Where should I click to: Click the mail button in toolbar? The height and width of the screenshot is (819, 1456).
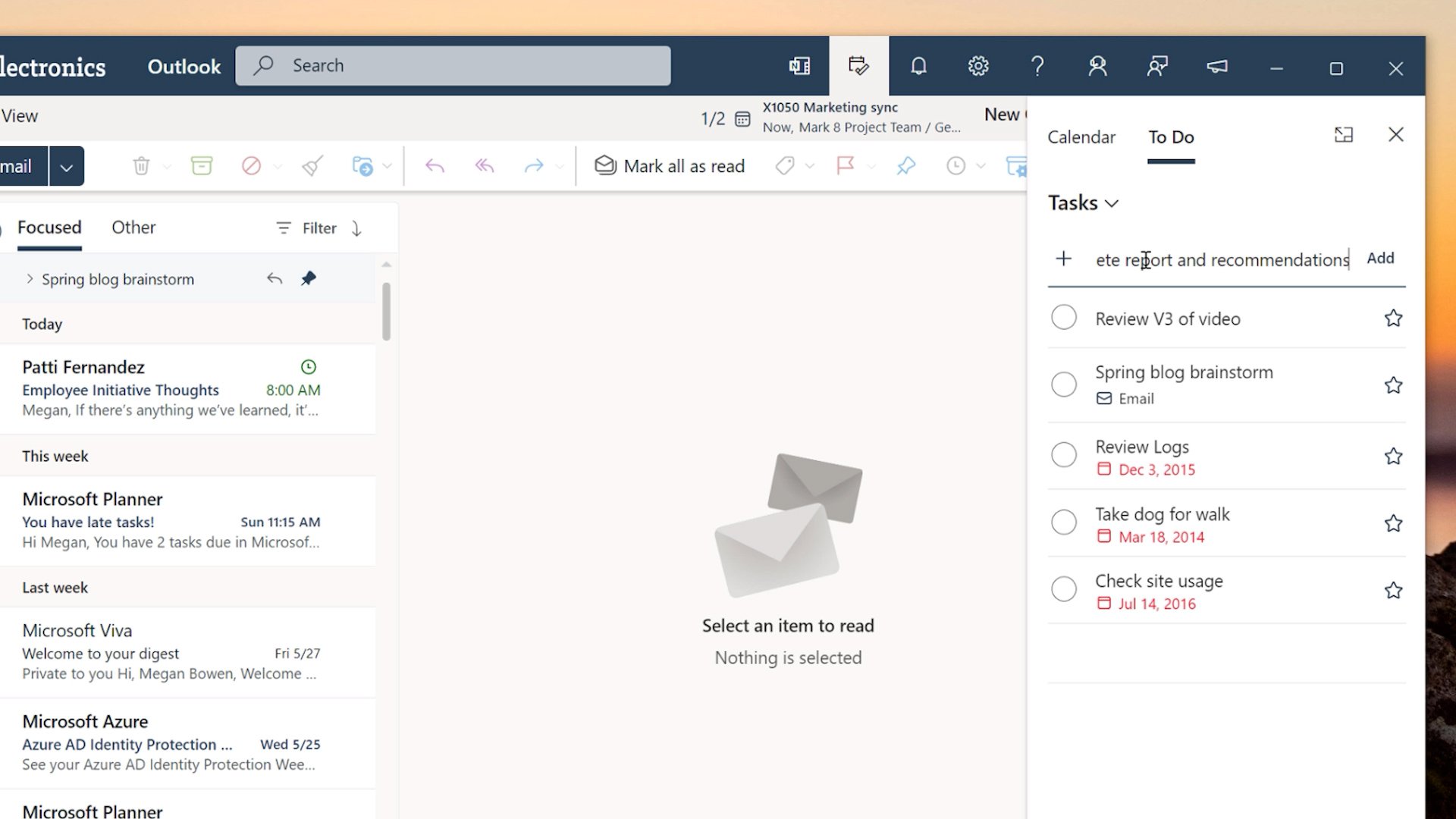coord(23,166)
